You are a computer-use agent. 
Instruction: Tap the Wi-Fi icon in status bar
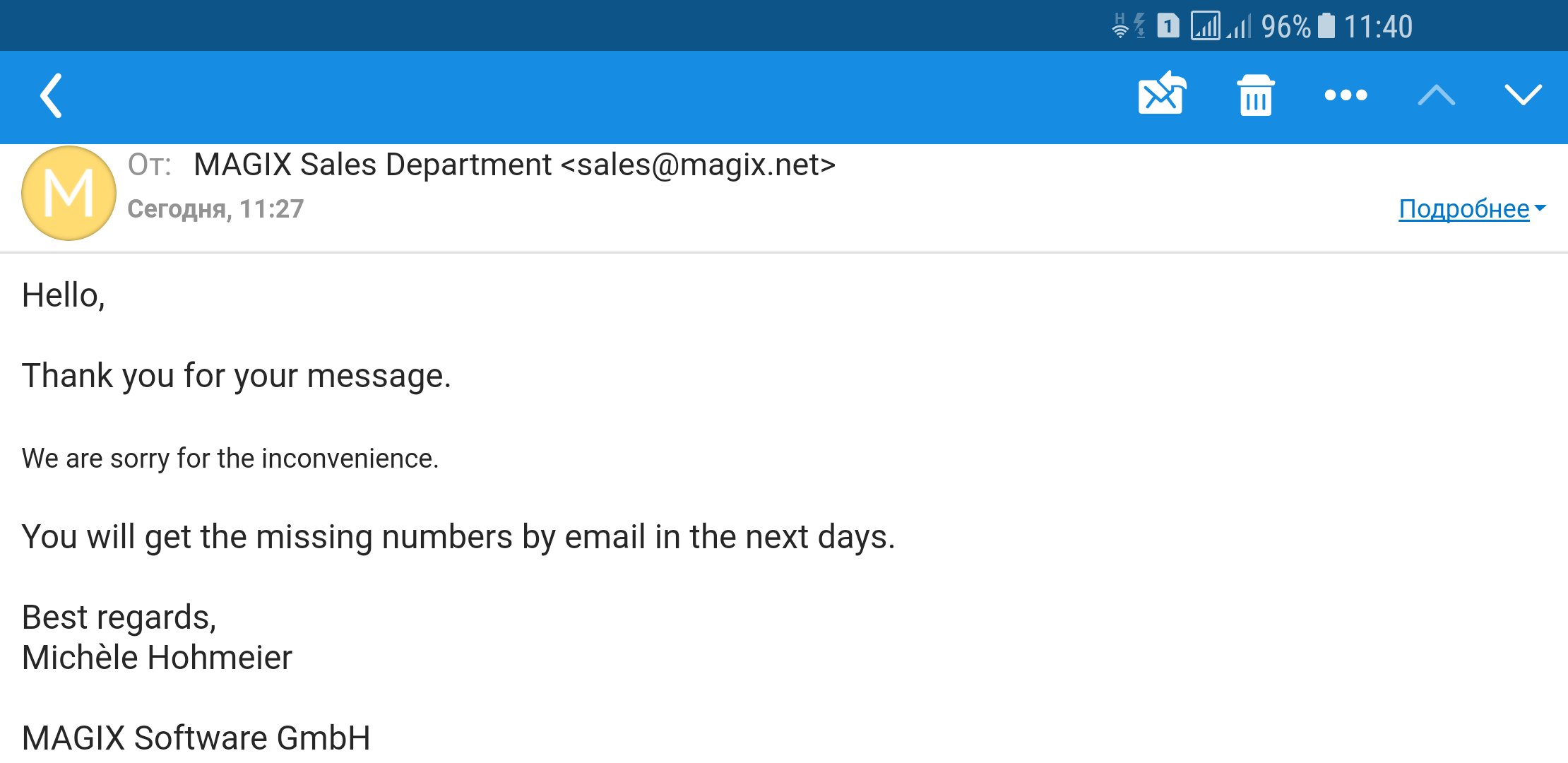[1120, 27]
